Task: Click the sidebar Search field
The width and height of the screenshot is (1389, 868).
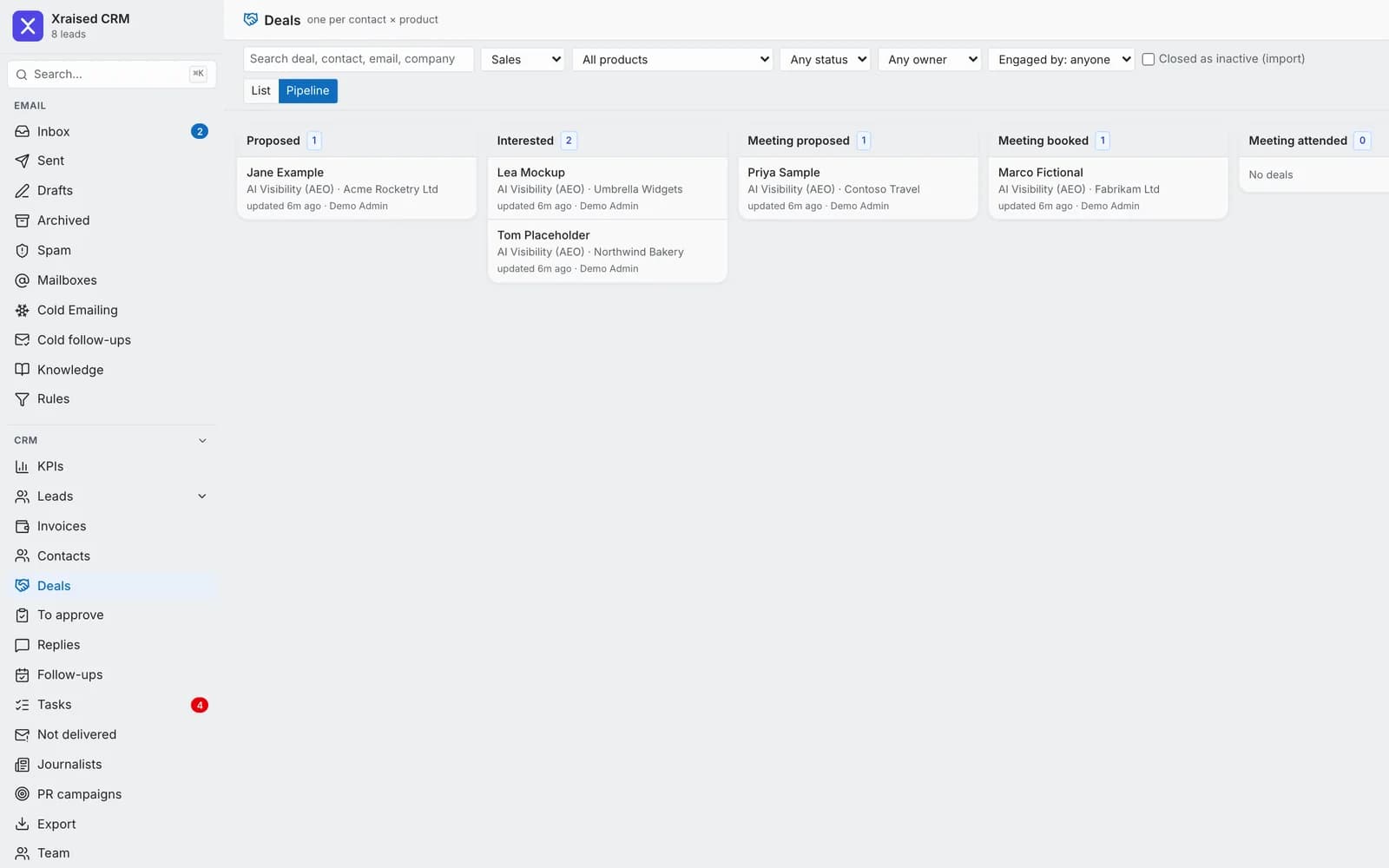Action: [111, 74]
